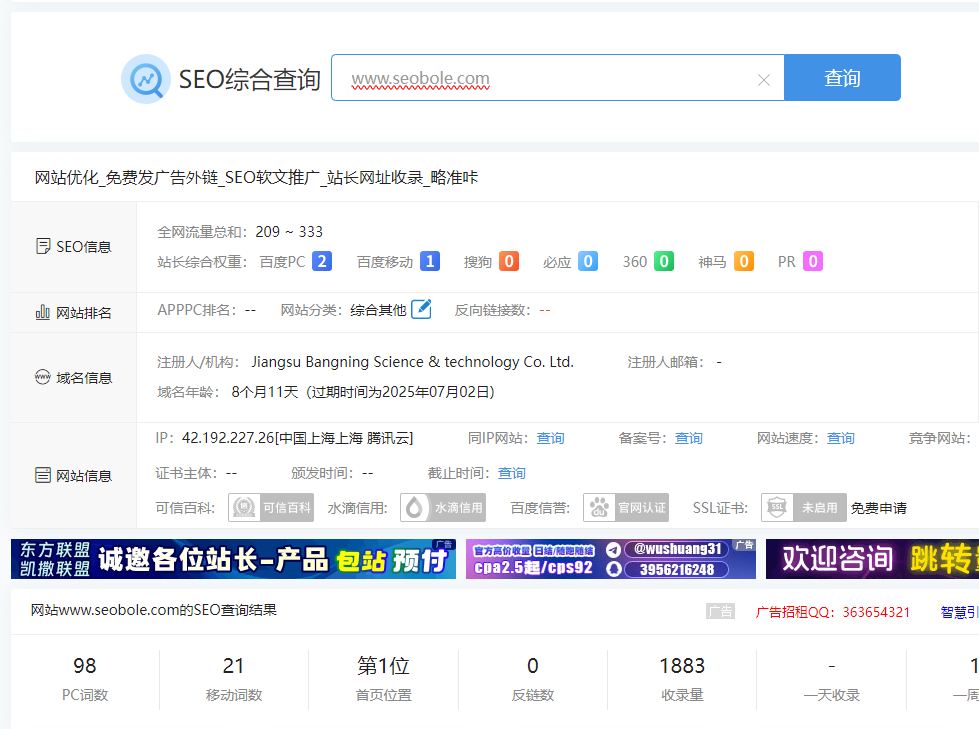Click the 可信百科 badge
Screen dimensions: 979x729
[271, 507]
